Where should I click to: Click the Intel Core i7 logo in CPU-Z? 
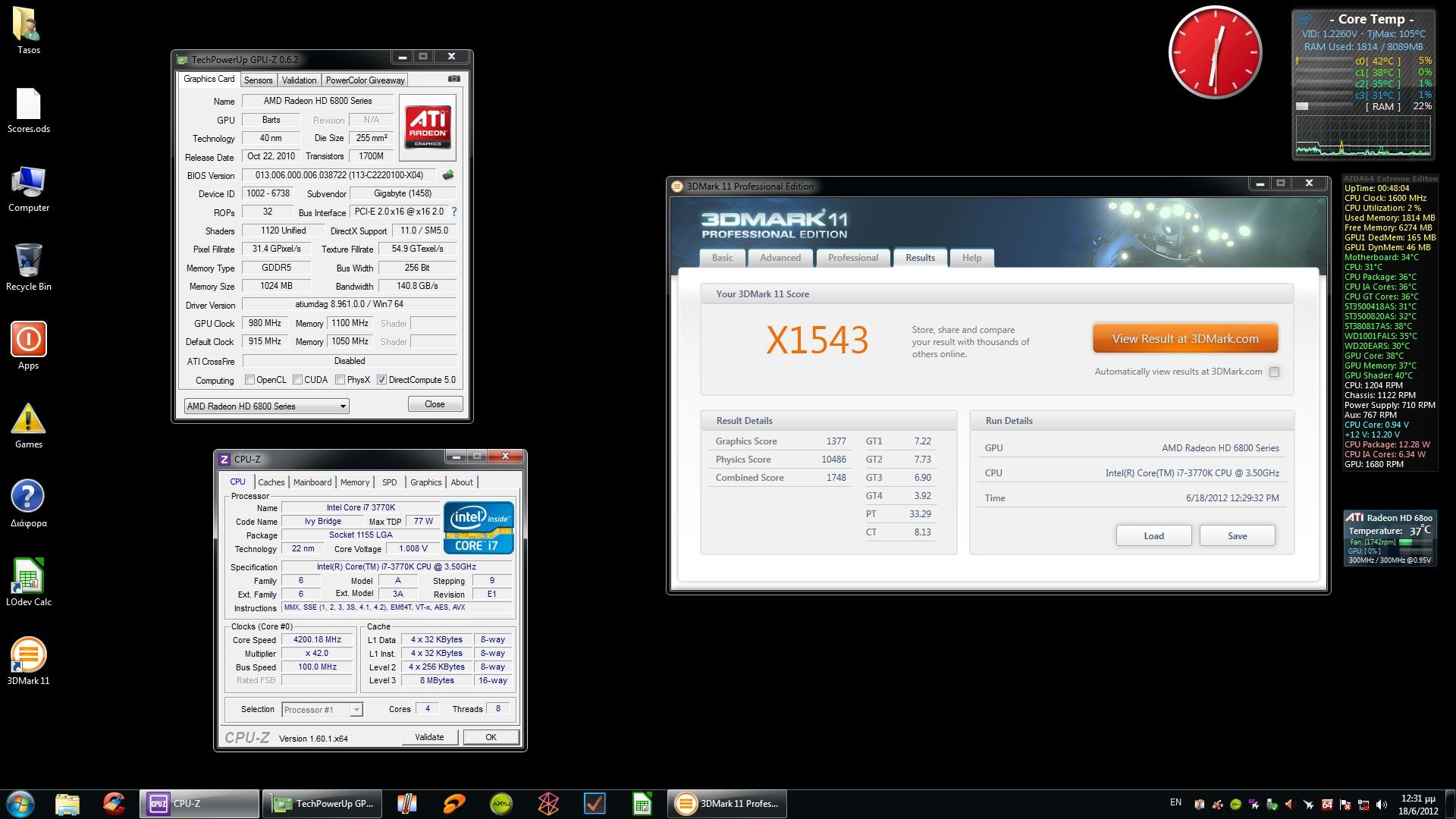pos(479,528)
